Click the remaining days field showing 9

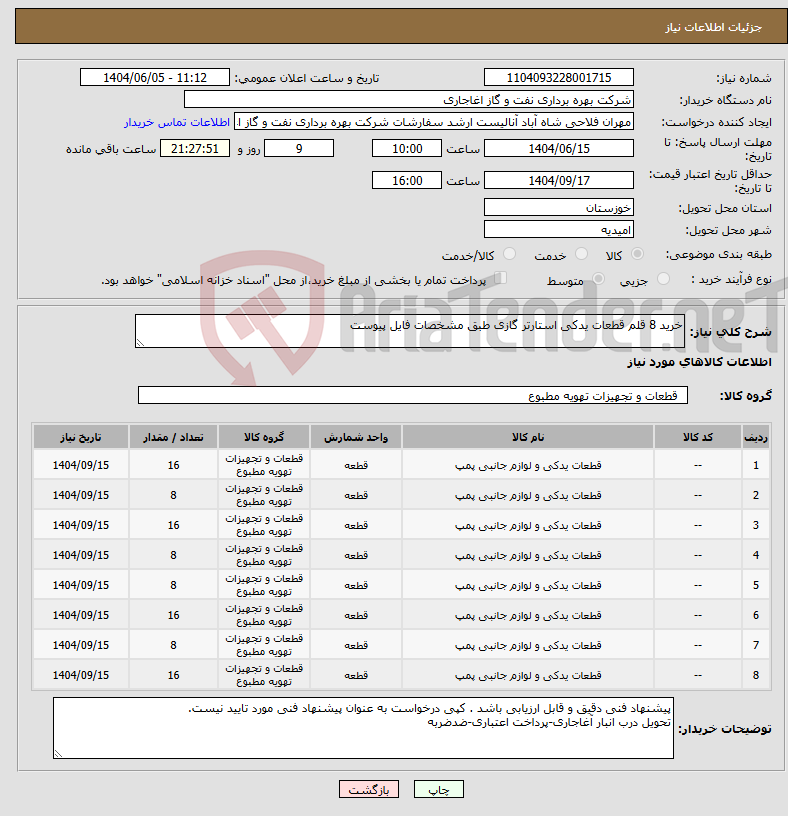pyautogui.click(x=299, y=148)
